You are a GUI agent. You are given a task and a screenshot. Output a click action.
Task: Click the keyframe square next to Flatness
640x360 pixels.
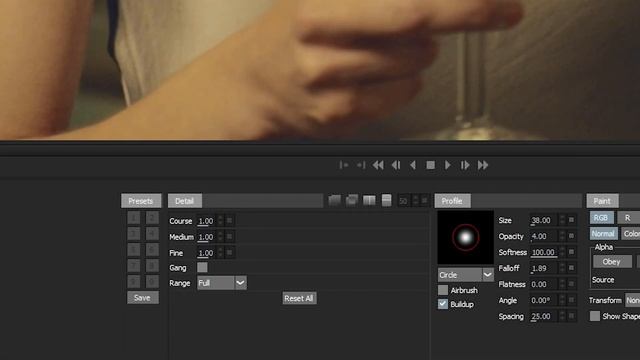tap(571, 284)
